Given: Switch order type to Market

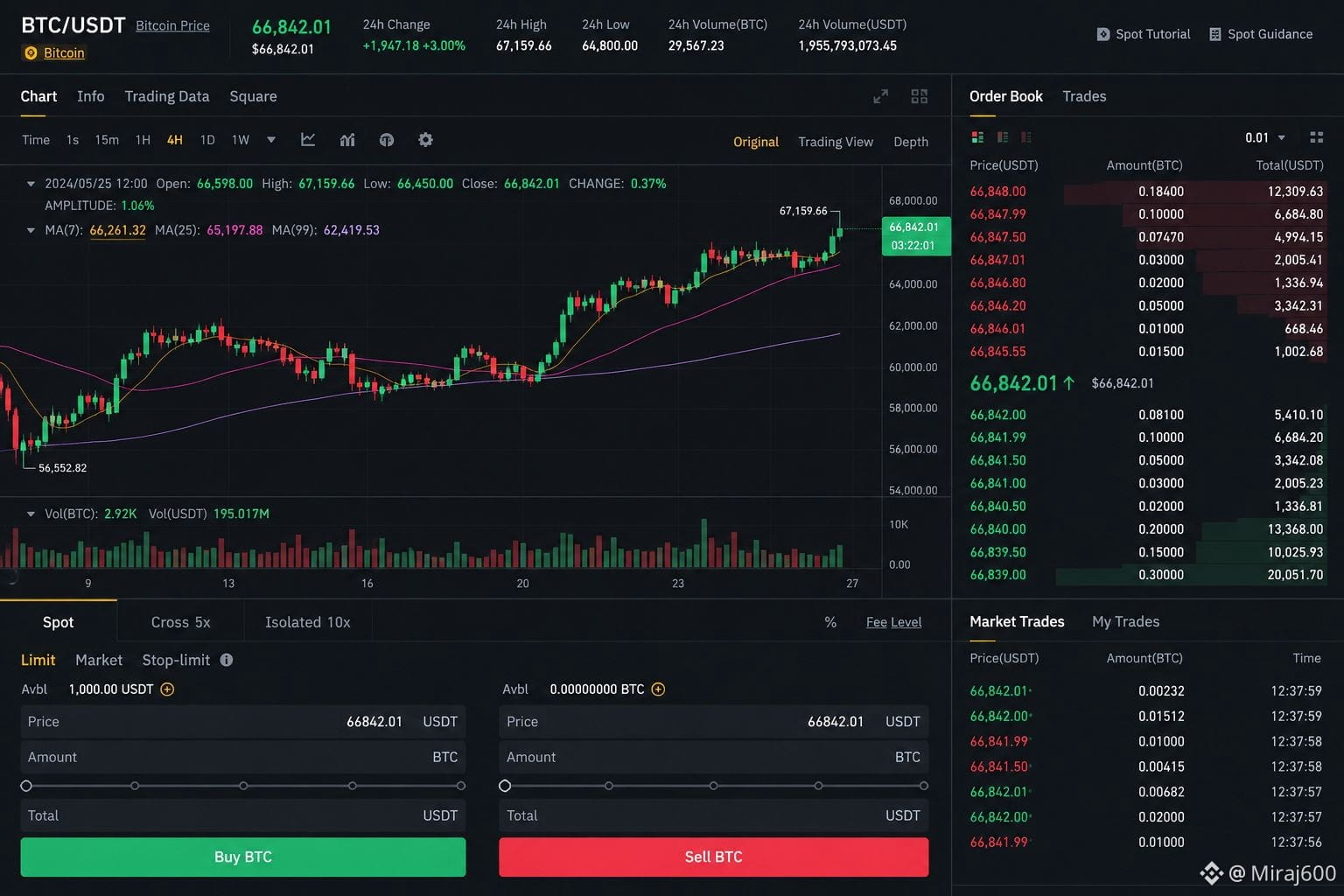Looking at the screenshot, I should click(x=99, y=660).
